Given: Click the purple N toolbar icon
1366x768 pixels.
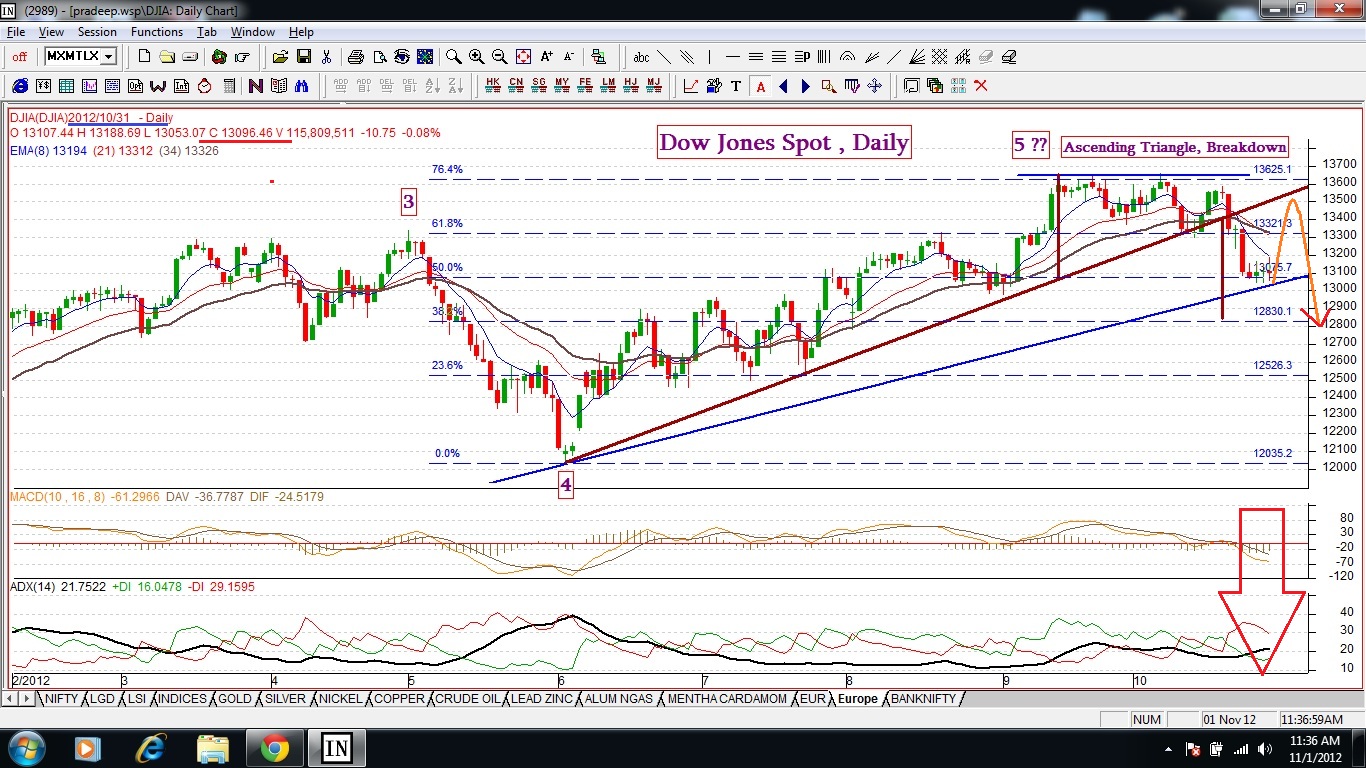Looking at the screenshot, I should pos(255,86).
